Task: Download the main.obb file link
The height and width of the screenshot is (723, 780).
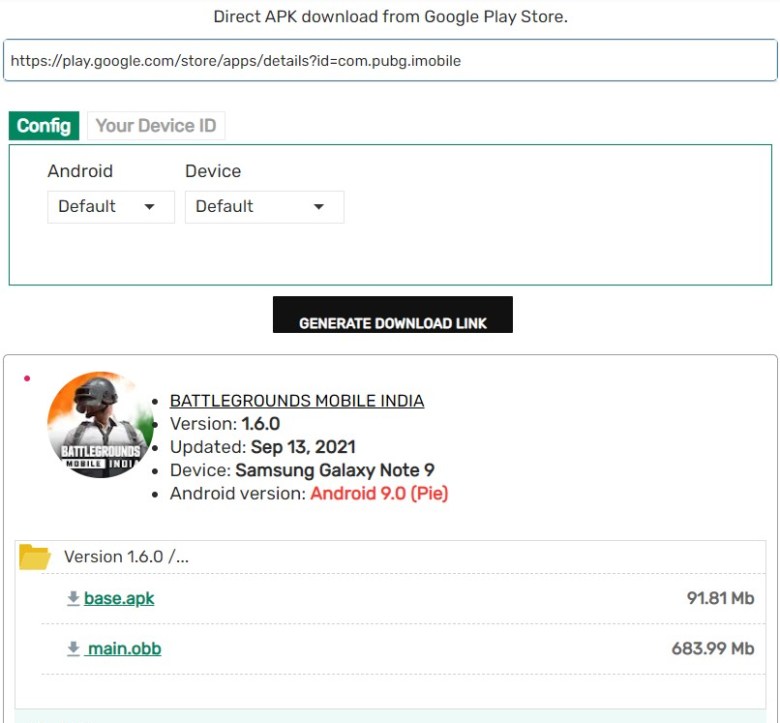Action: pos(124,648)
